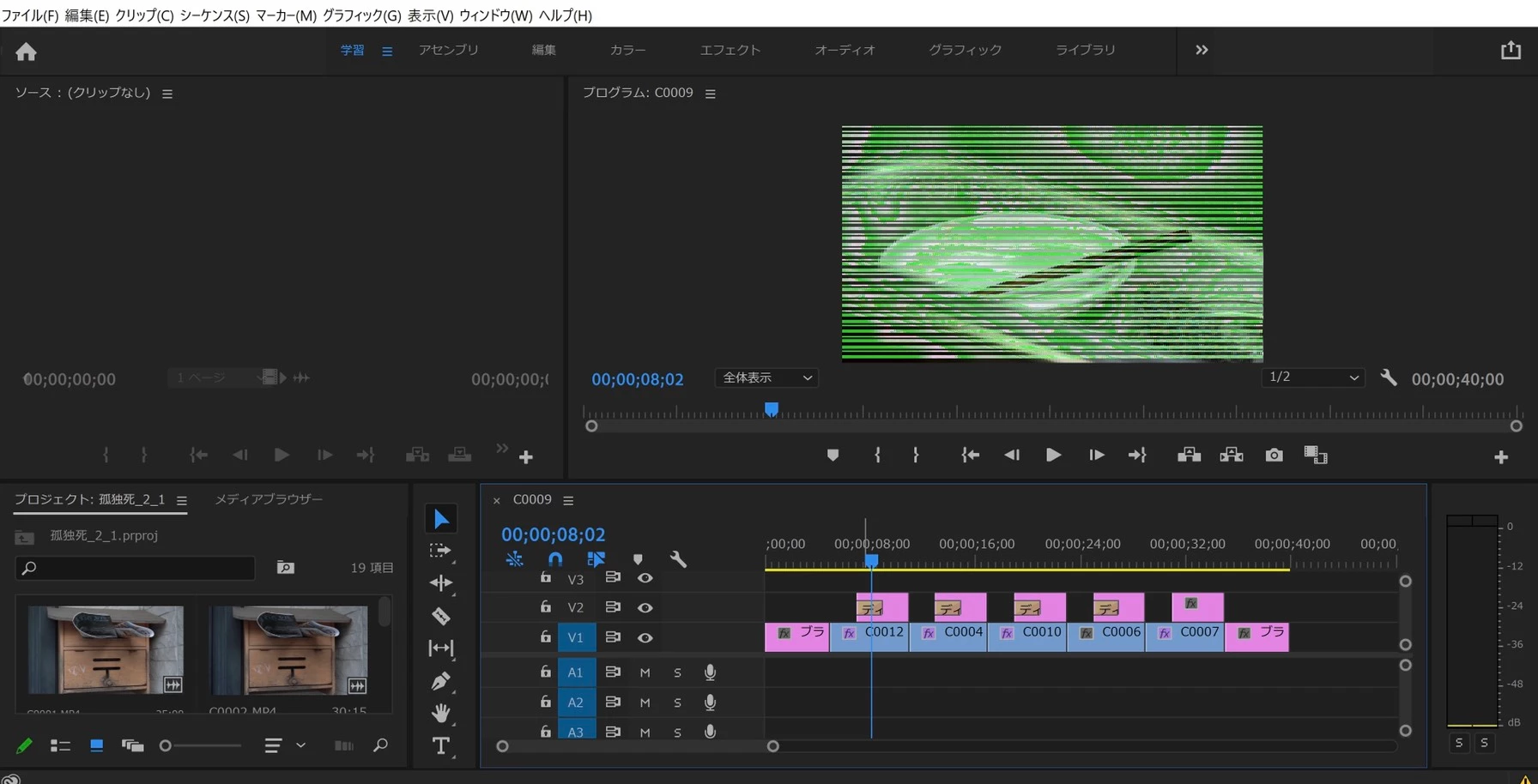
Task: Select the Razor tool
Action: click(x=441, y=616)
